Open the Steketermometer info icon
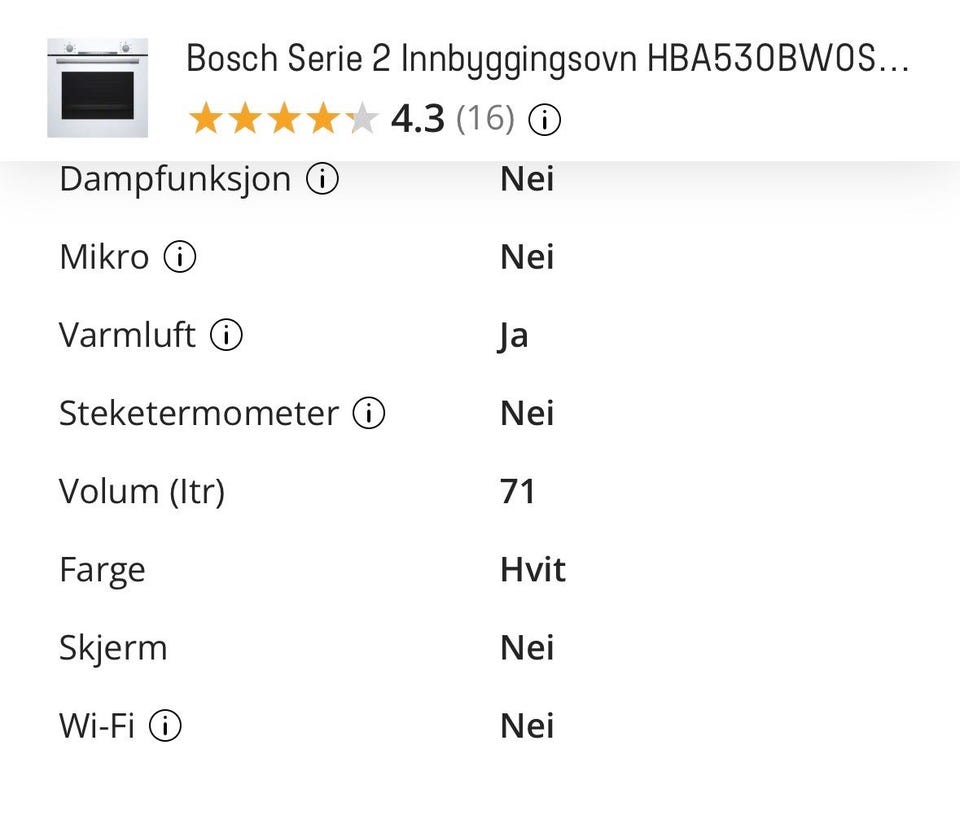Viewport: 960px width, 824px height. (x=369, y=413)
